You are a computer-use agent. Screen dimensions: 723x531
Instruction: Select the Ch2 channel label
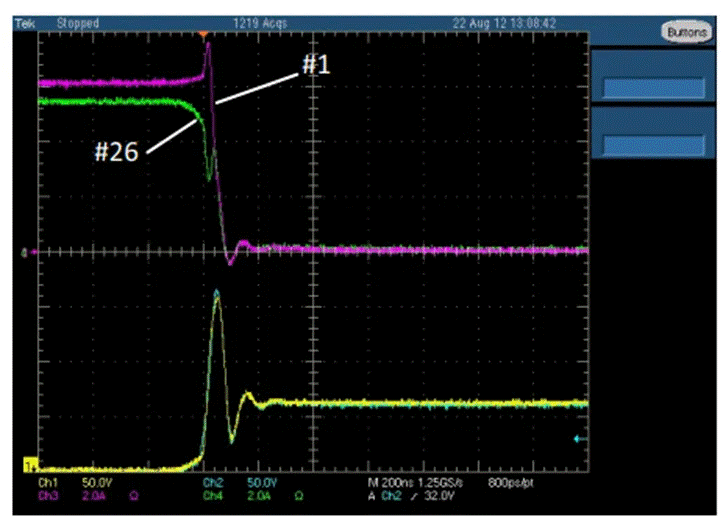213,483
